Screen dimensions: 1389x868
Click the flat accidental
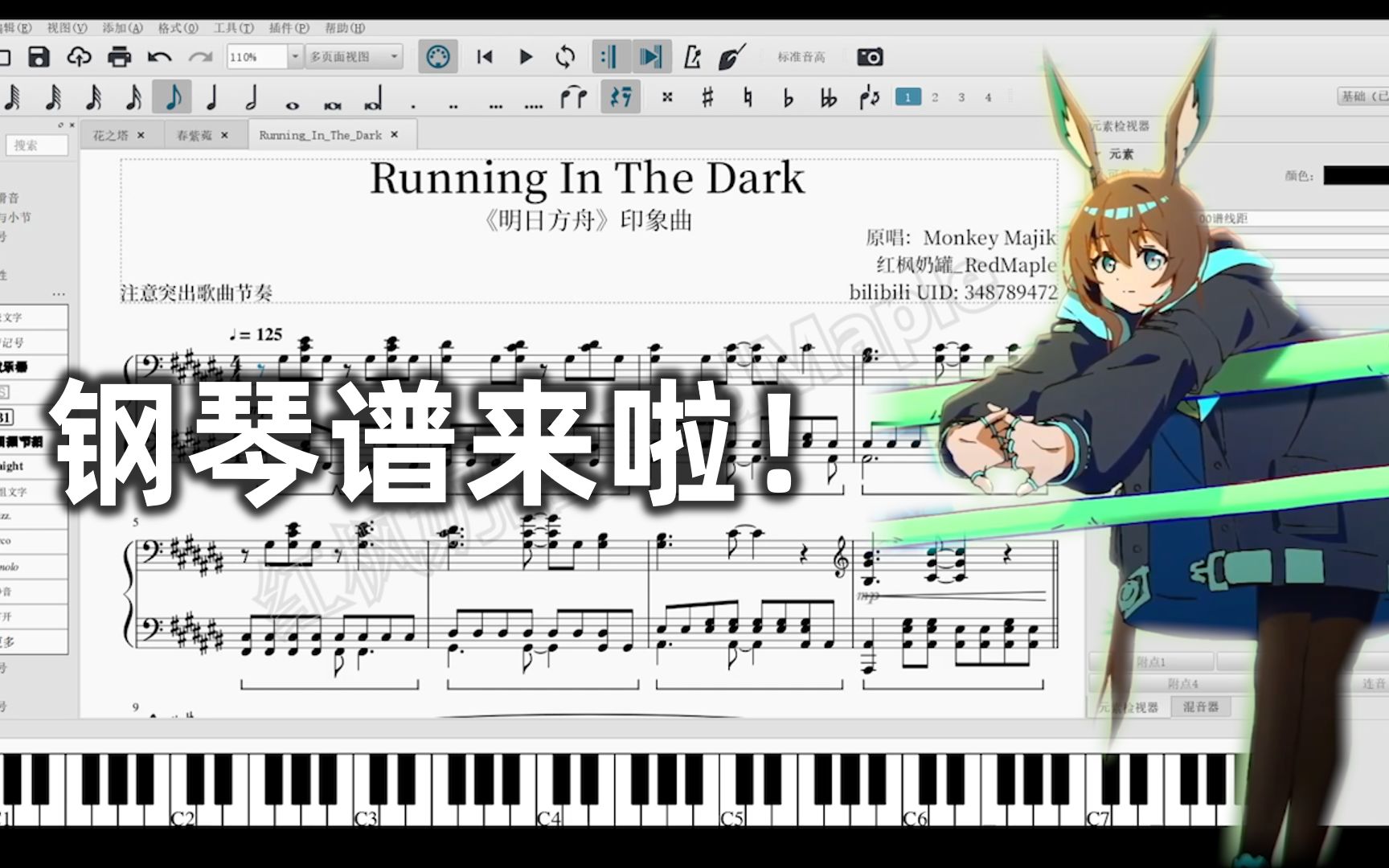tap(788, 97)
